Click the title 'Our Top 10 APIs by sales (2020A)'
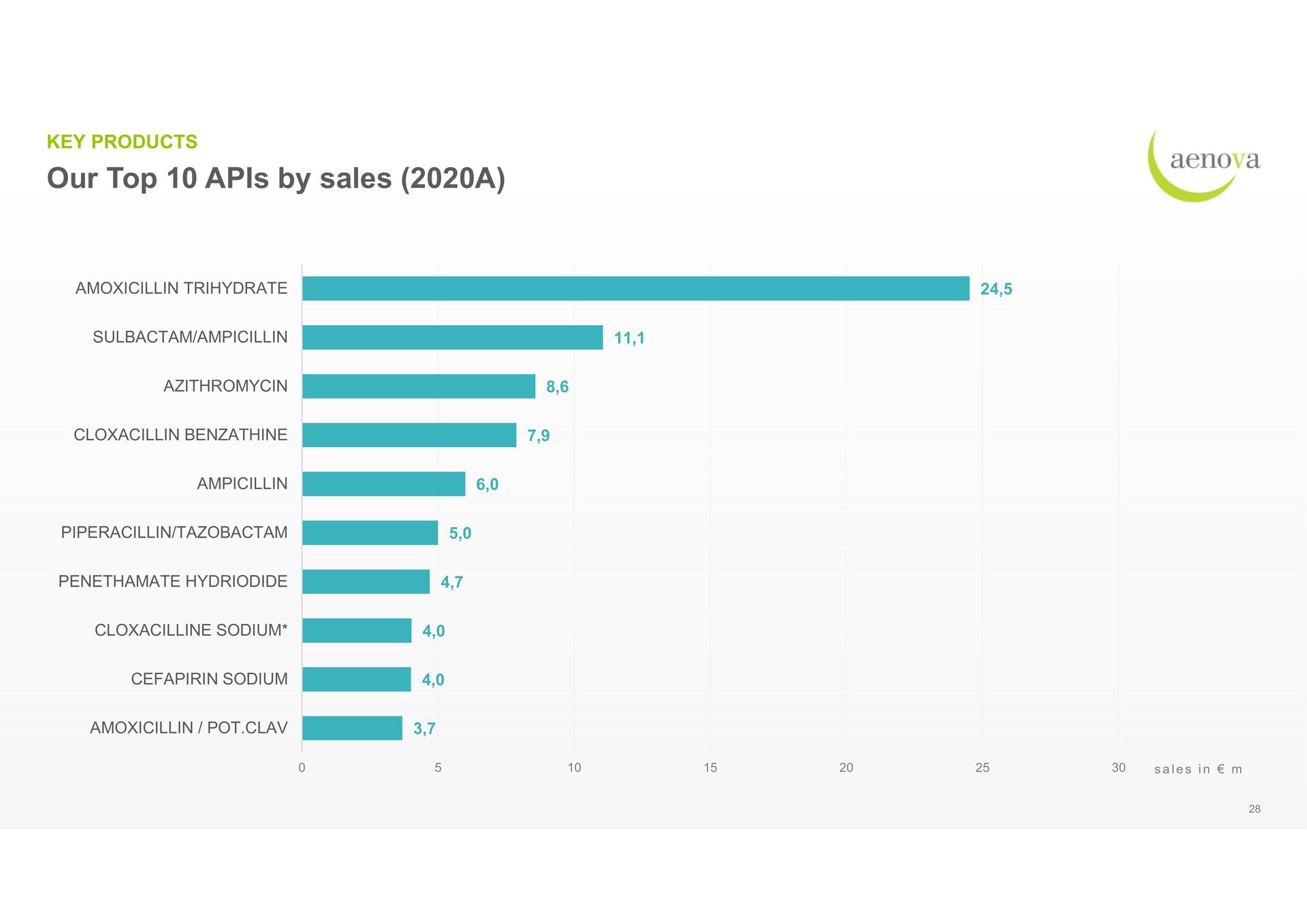 coord(276,179)
